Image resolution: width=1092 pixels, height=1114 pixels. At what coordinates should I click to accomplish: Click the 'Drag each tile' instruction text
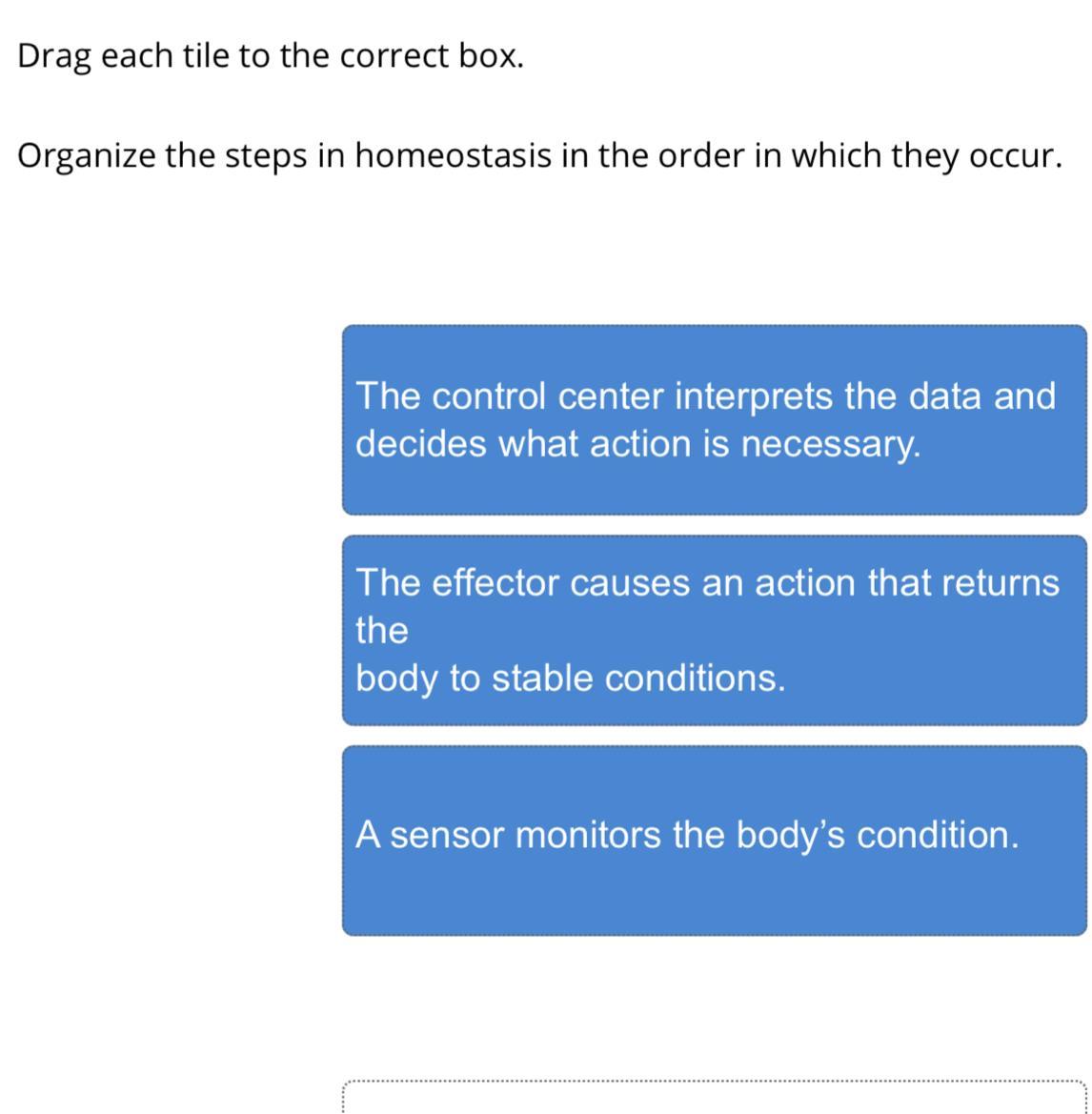click(x=271, y=56)
